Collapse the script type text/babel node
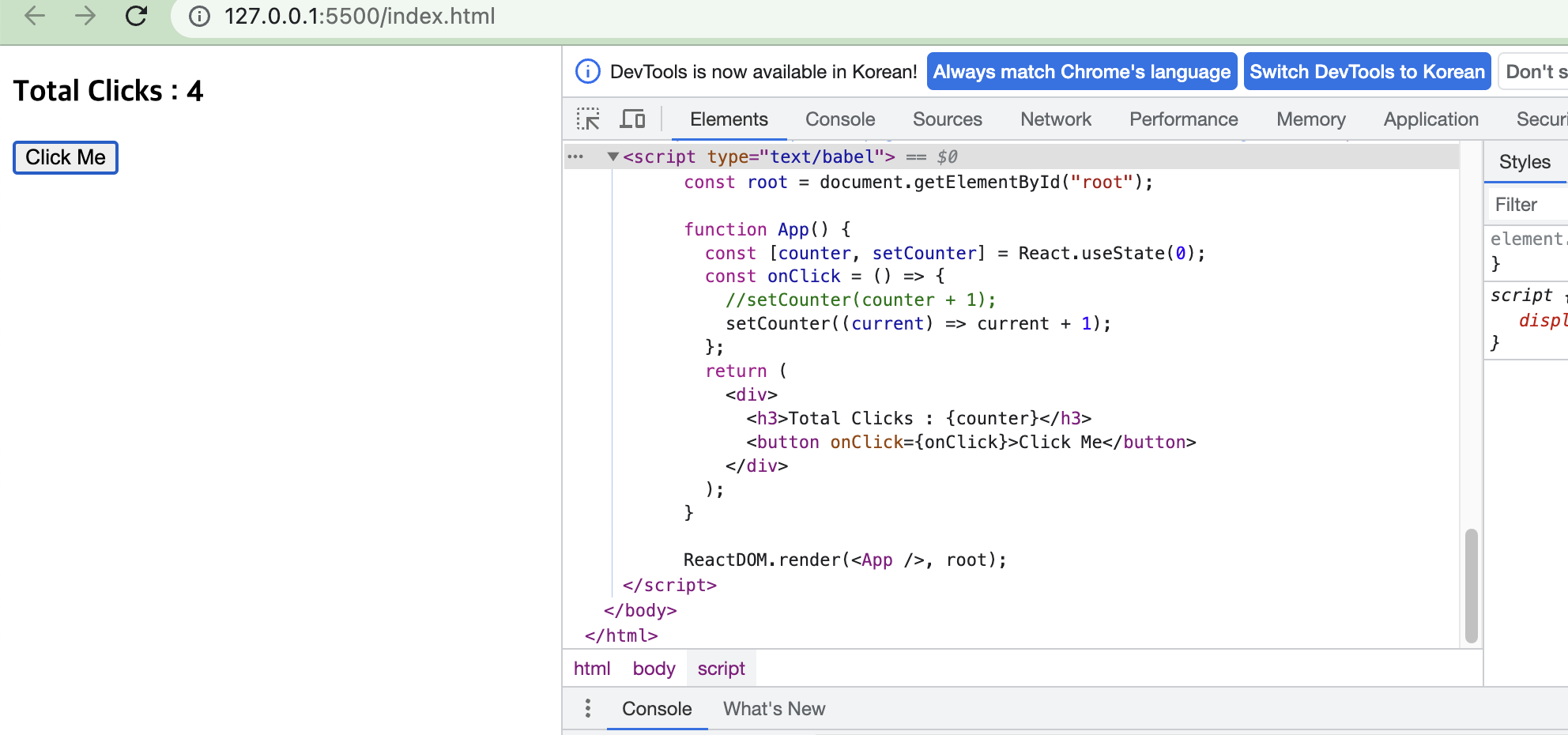The image size is (1568, 735). (612, 156)
